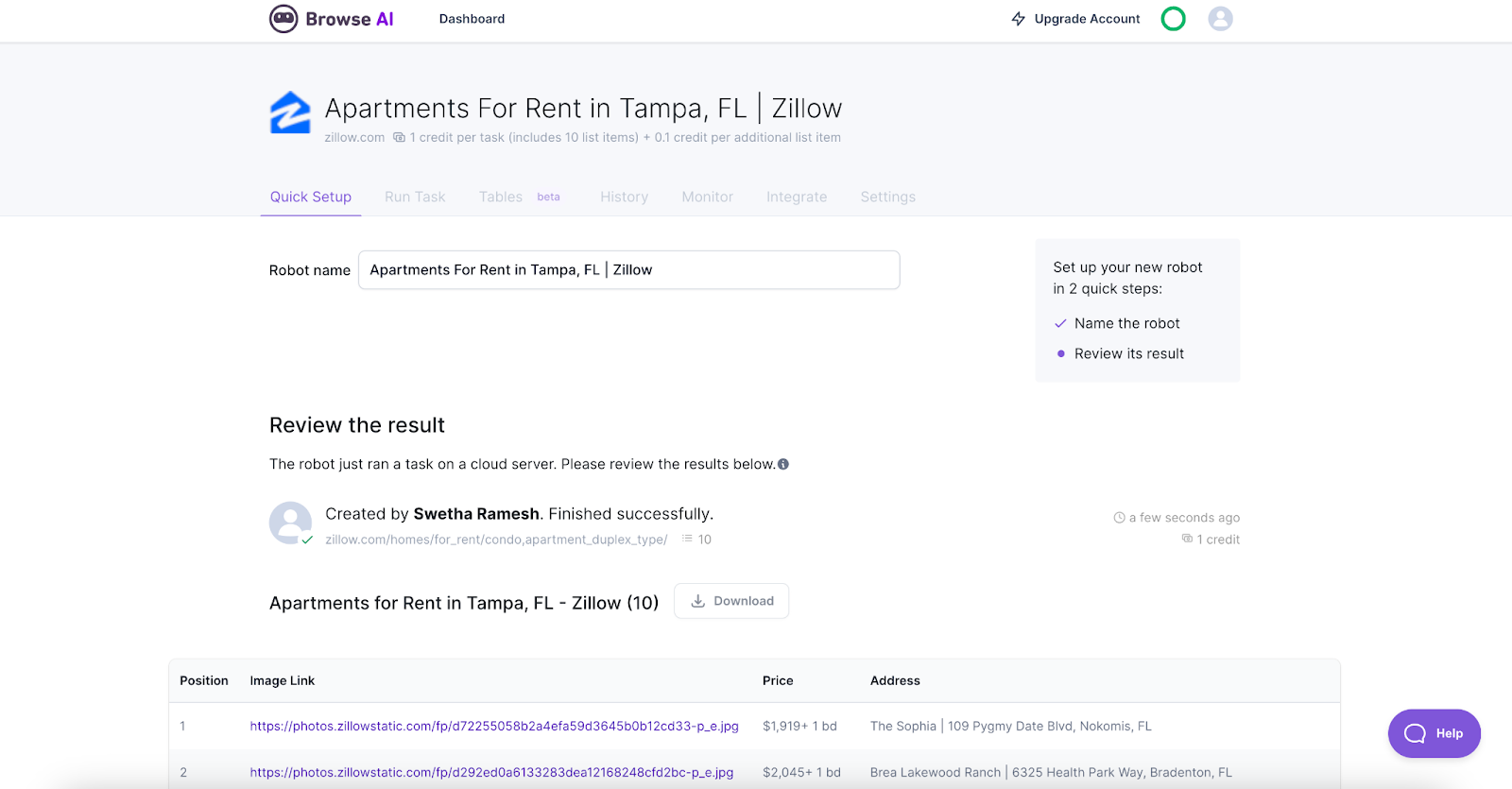Click the list items count icon
The height and width of the screenshot is (789, 1512).
[687, 539]
